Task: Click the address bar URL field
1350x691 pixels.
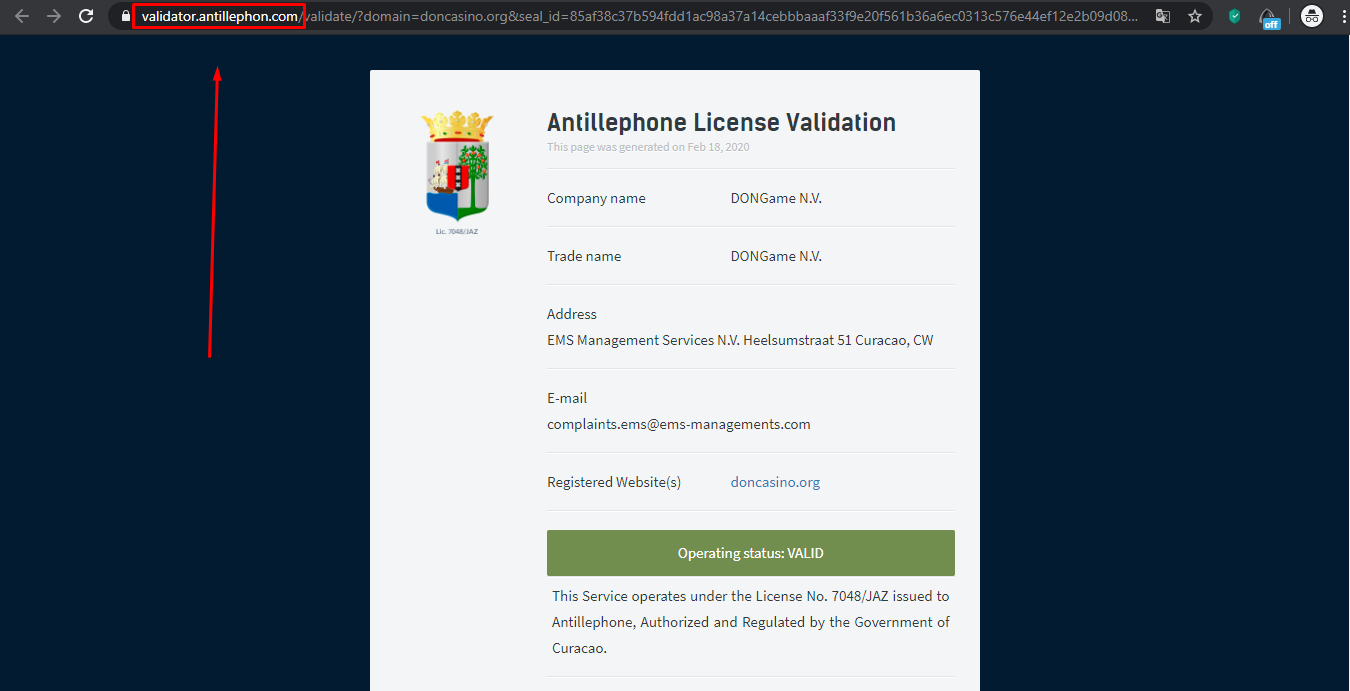Action: coord(640,16)
